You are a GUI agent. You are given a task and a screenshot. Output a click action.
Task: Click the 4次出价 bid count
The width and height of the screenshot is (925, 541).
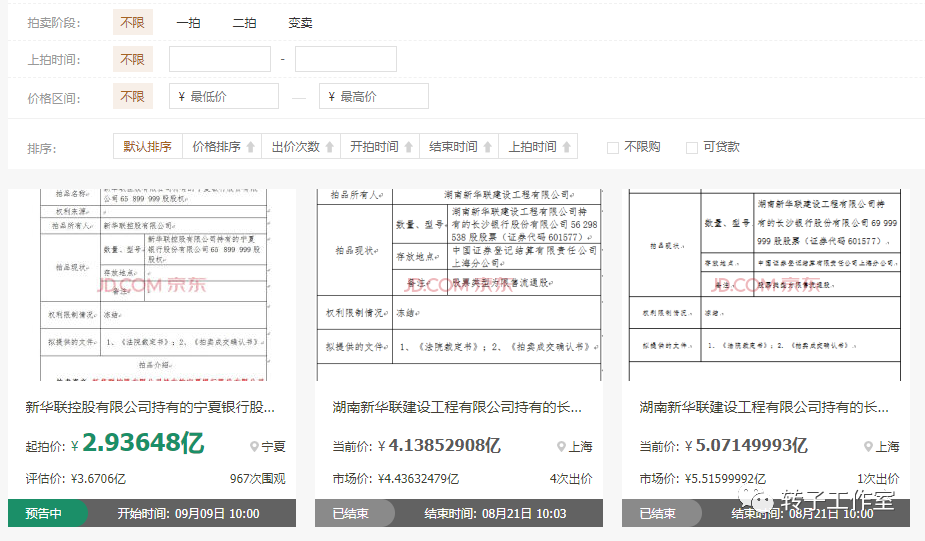[571, 478]
